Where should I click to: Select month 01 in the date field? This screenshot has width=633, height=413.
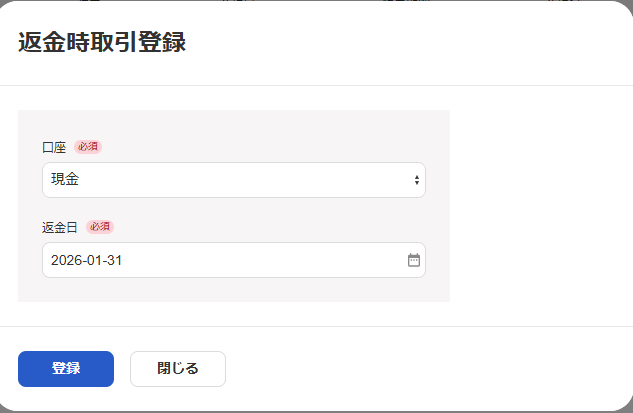point(95,260)
